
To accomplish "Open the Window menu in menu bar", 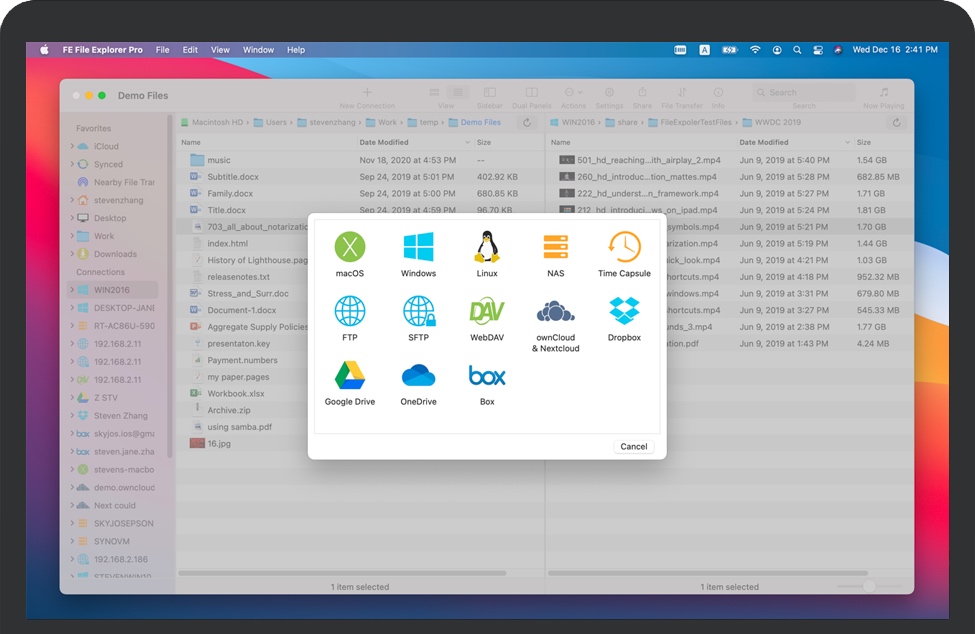I will pos(258,50).
